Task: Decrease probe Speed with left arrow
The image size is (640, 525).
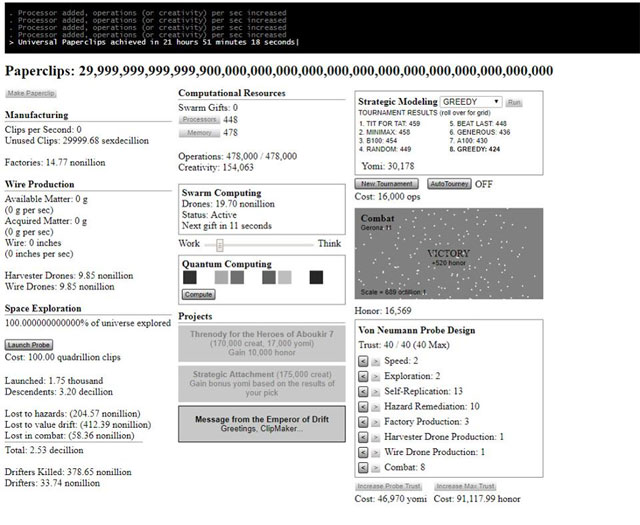Action: 363,361
